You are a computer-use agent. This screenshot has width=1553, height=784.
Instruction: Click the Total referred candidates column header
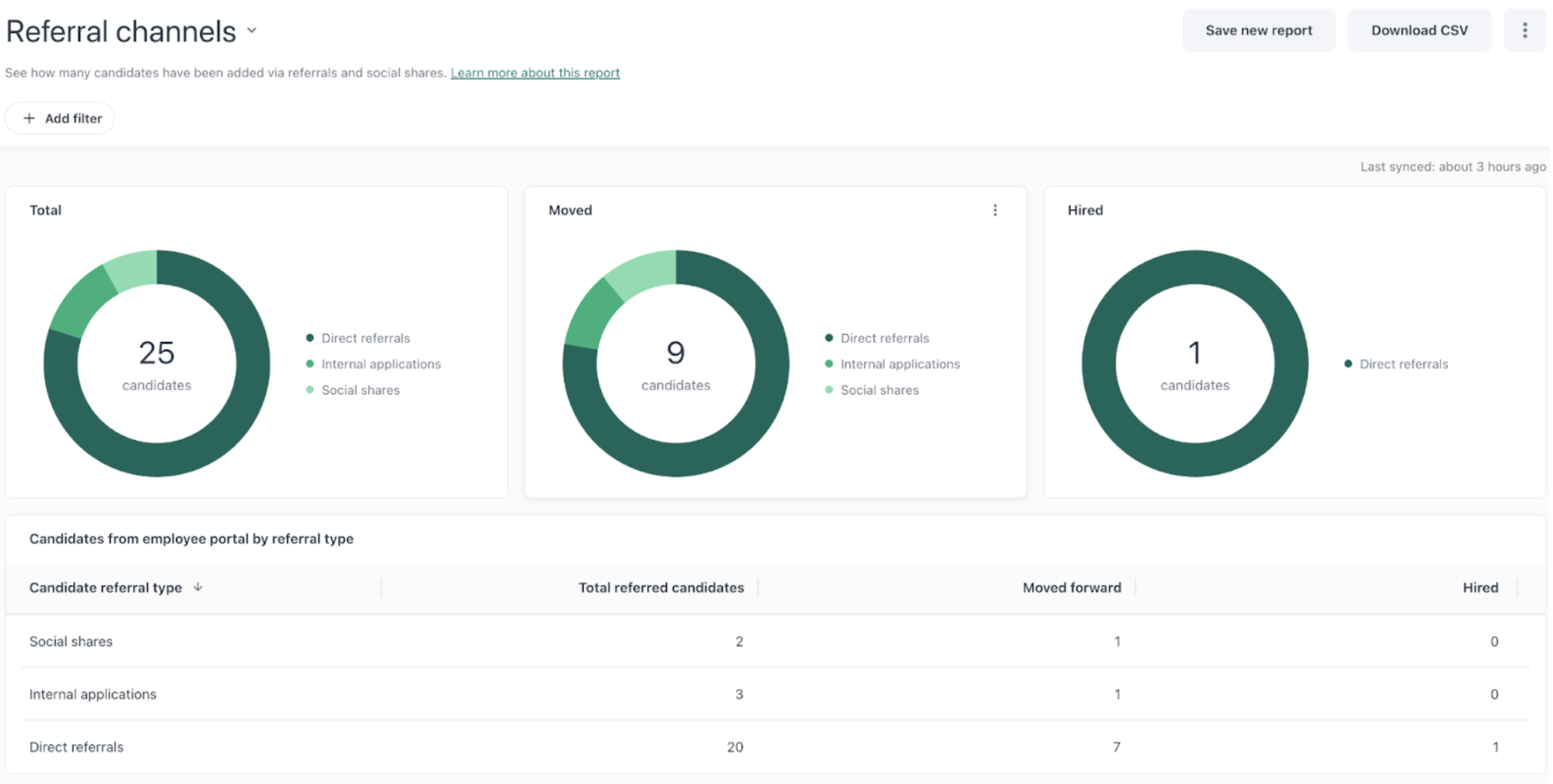click(660, 588)
